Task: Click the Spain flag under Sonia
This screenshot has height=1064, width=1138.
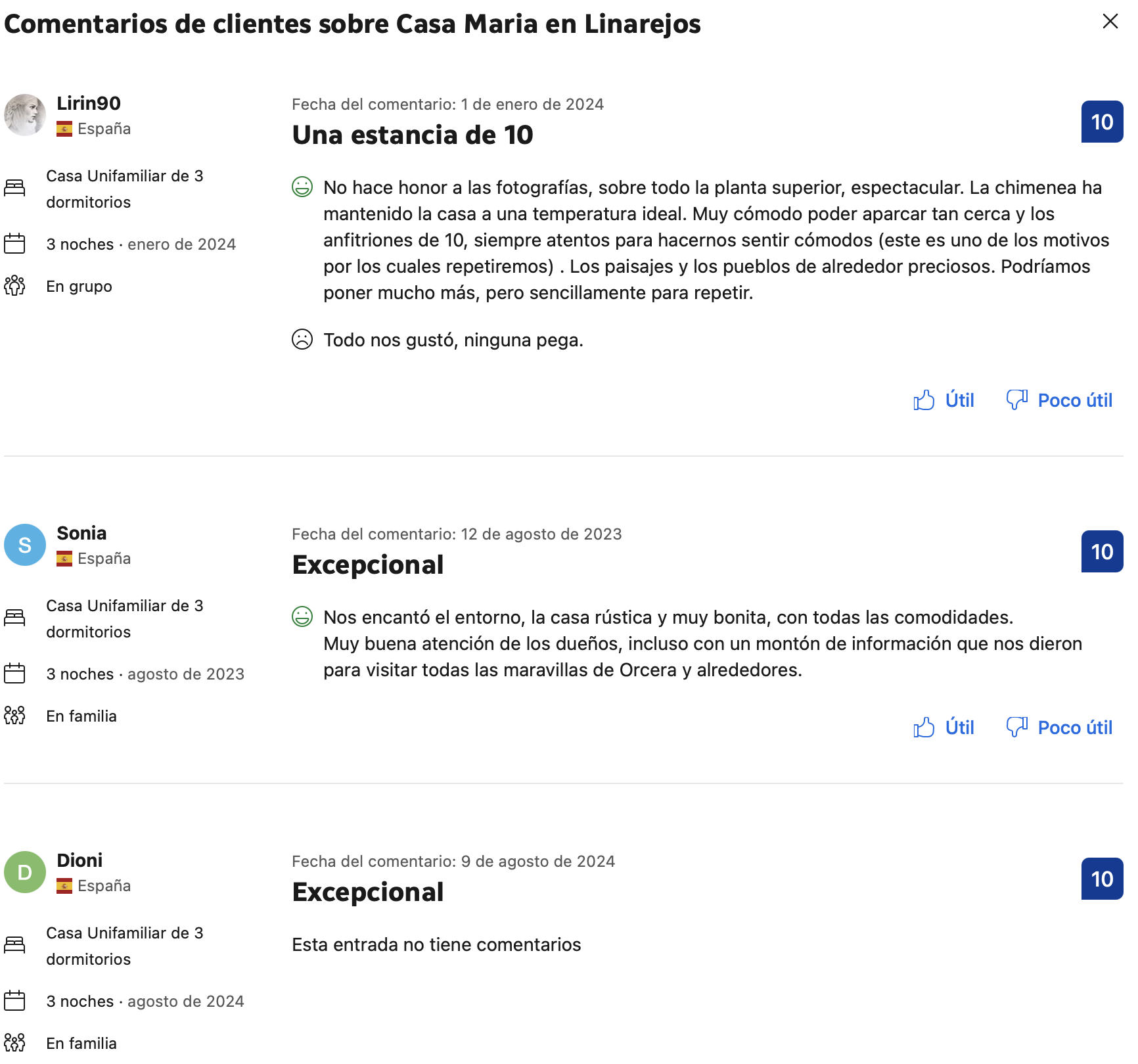Action: coord(64,559)
